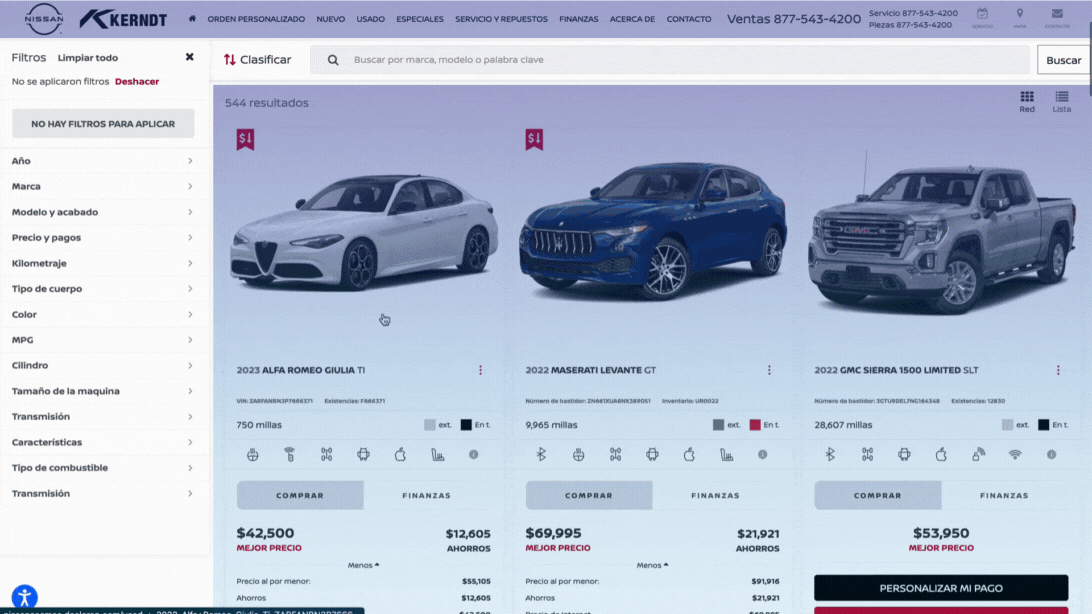
Task: Switch to Red grid view
Action: (x=1027, y=101)
